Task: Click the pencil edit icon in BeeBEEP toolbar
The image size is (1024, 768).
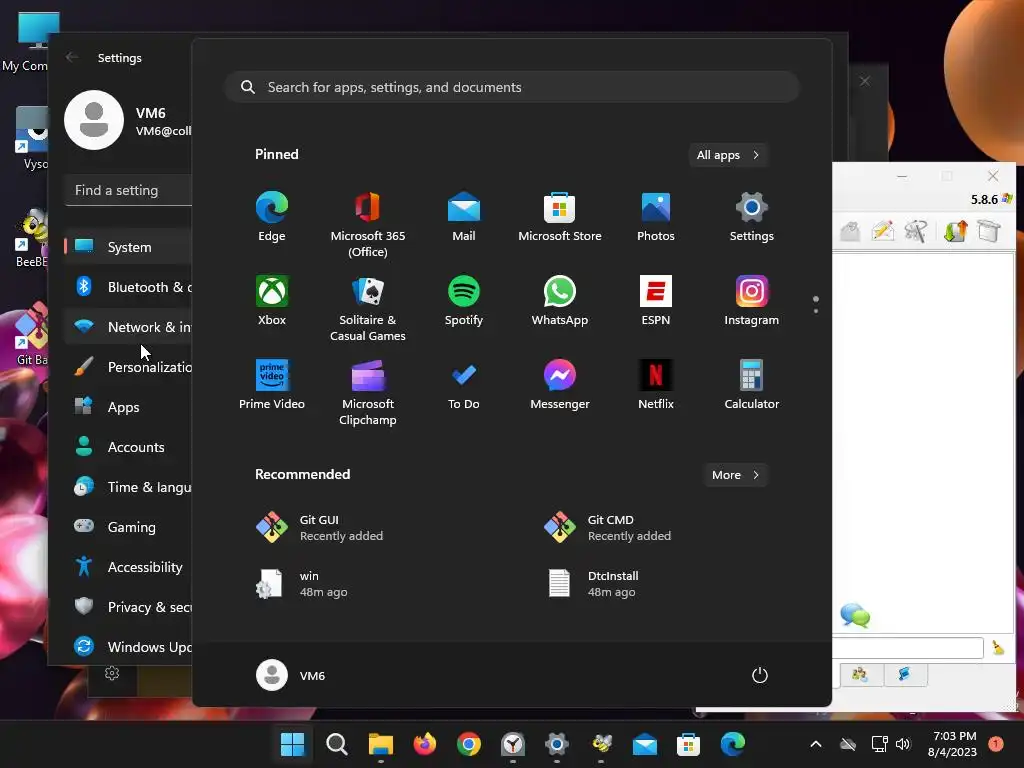Action: (883, 231)
